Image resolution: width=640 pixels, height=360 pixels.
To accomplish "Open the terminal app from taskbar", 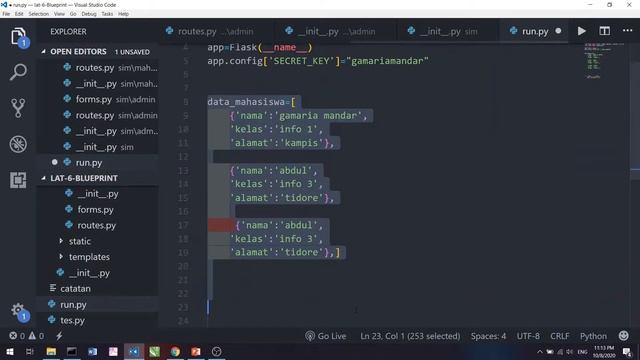I will [x=72, y=351].
